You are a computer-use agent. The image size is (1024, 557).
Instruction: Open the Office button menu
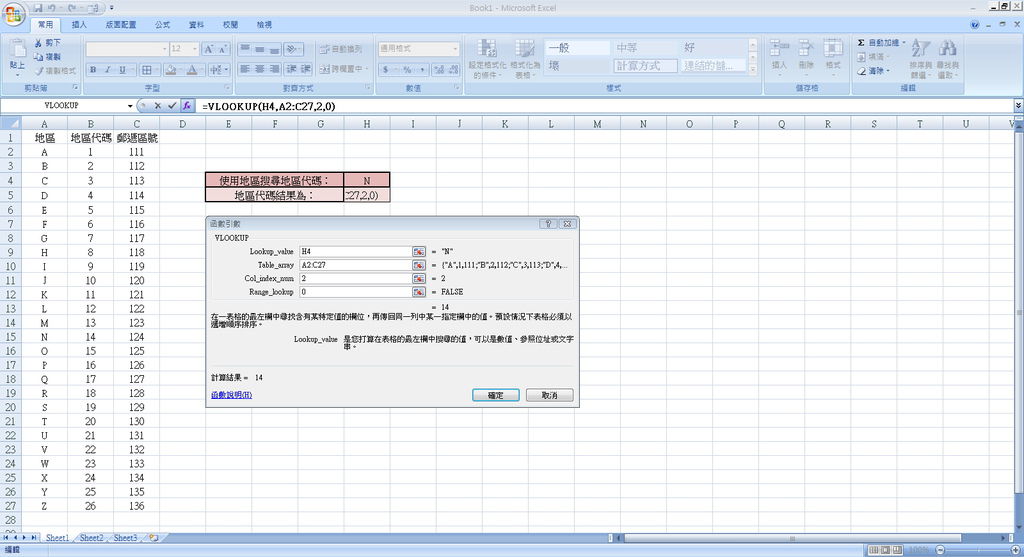point(14,14)
